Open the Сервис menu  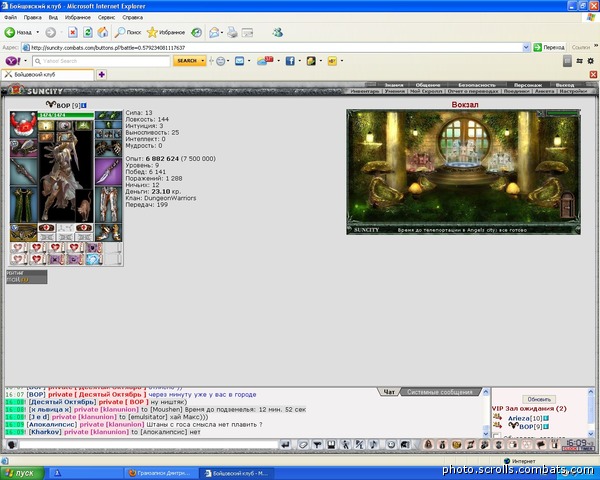[106, 17]
